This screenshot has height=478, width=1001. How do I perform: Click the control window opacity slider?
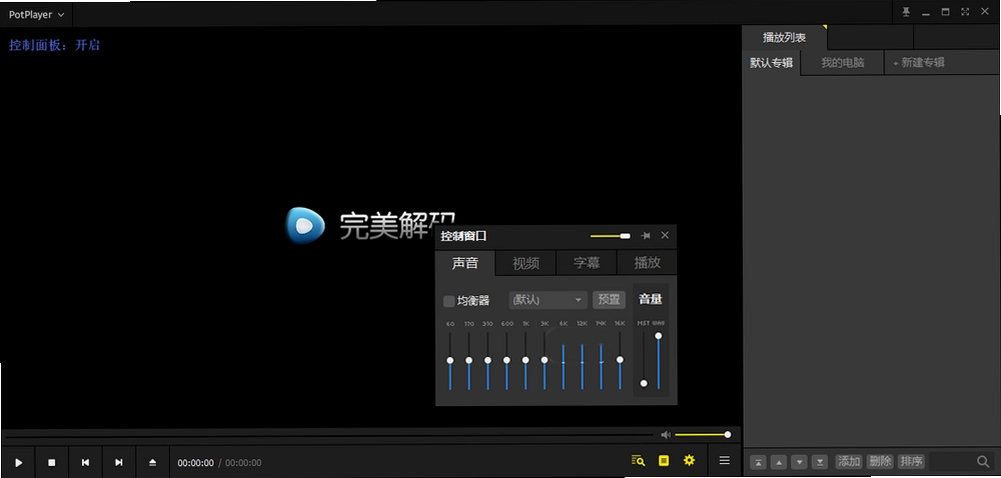coord(610,236)
